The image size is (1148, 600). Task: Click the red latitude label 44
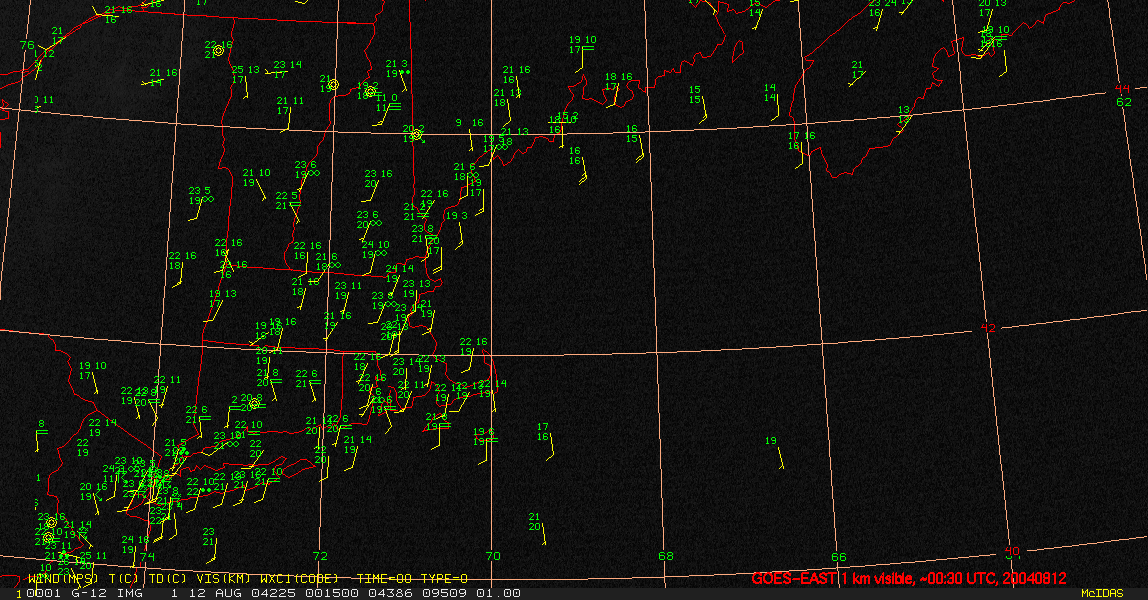click(x=1122, y=89)
